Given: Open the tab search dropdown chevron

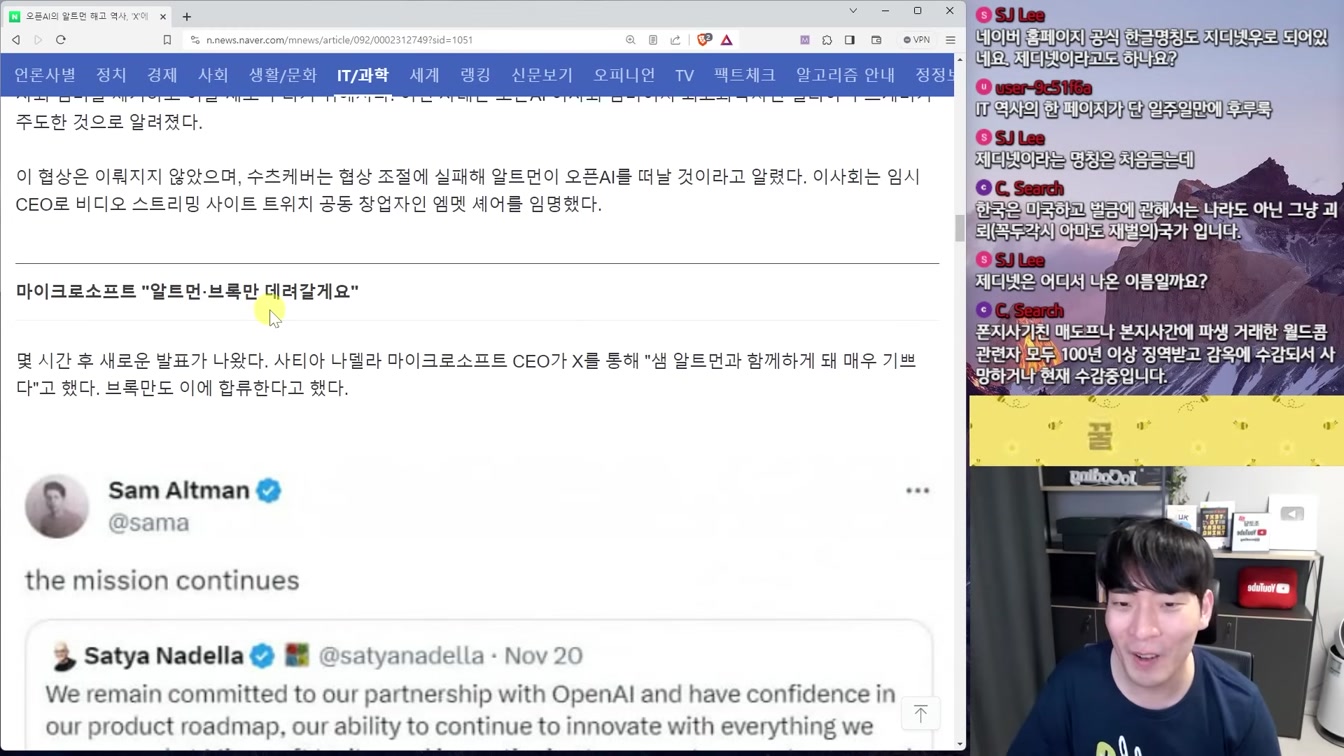Looking at the screenshot, I should pyautogui.click(x=853, y=11).
